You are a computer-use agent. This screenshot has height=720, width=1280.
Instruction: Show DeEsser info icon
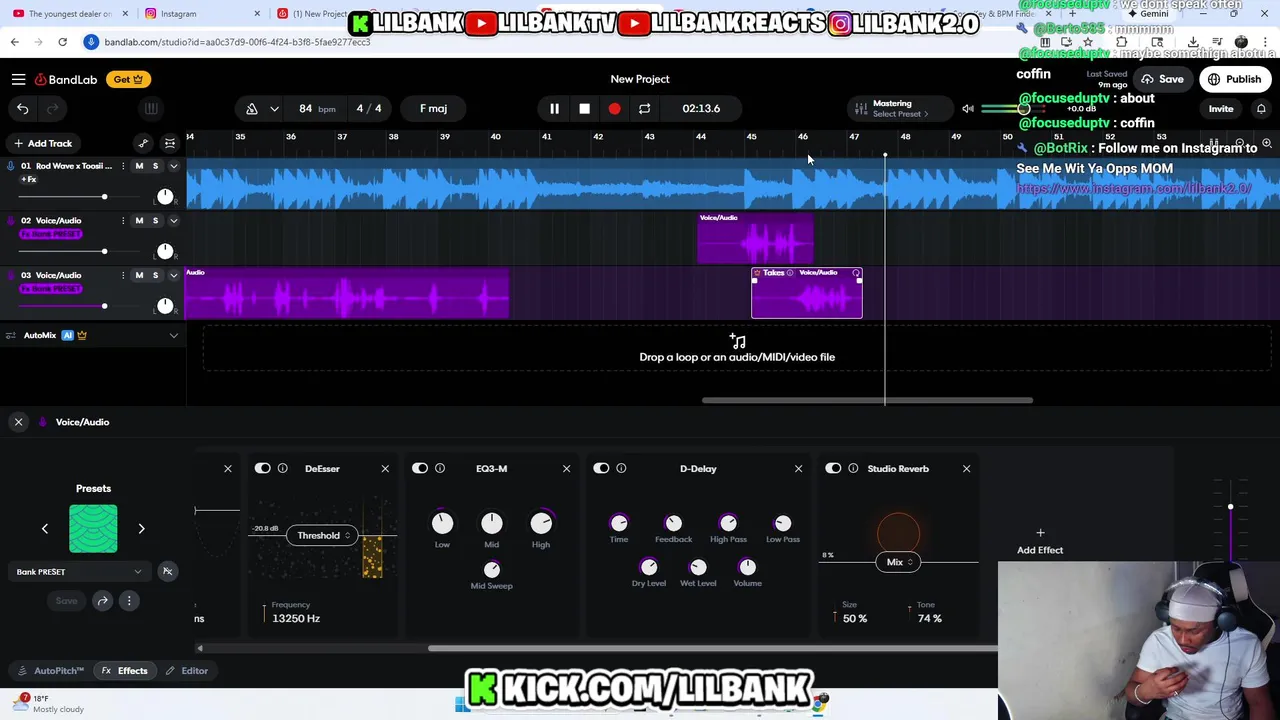pyautogui.click(x=282, y=468)
